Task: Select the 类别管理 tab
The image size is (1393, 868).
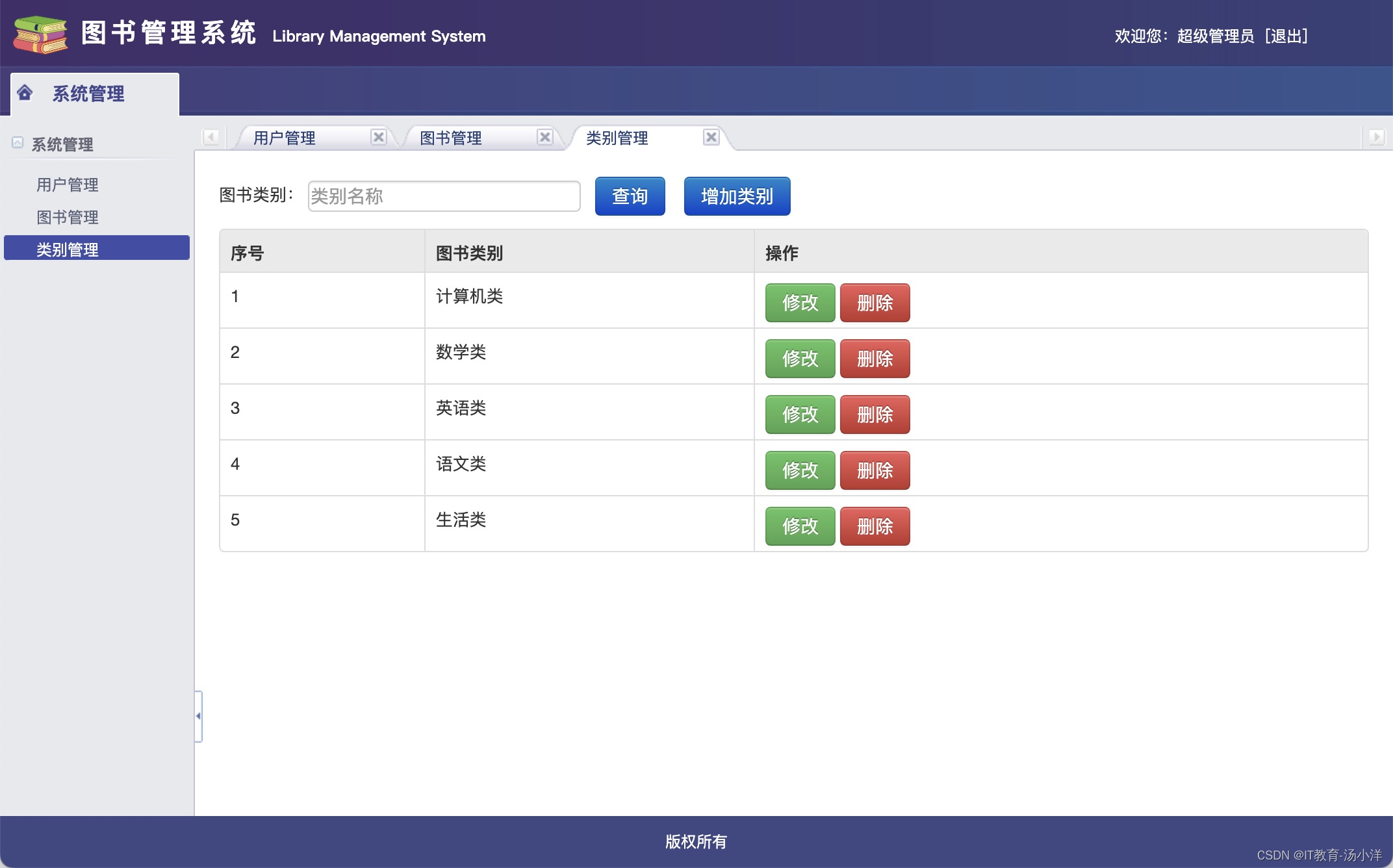Action: point(617,138)
